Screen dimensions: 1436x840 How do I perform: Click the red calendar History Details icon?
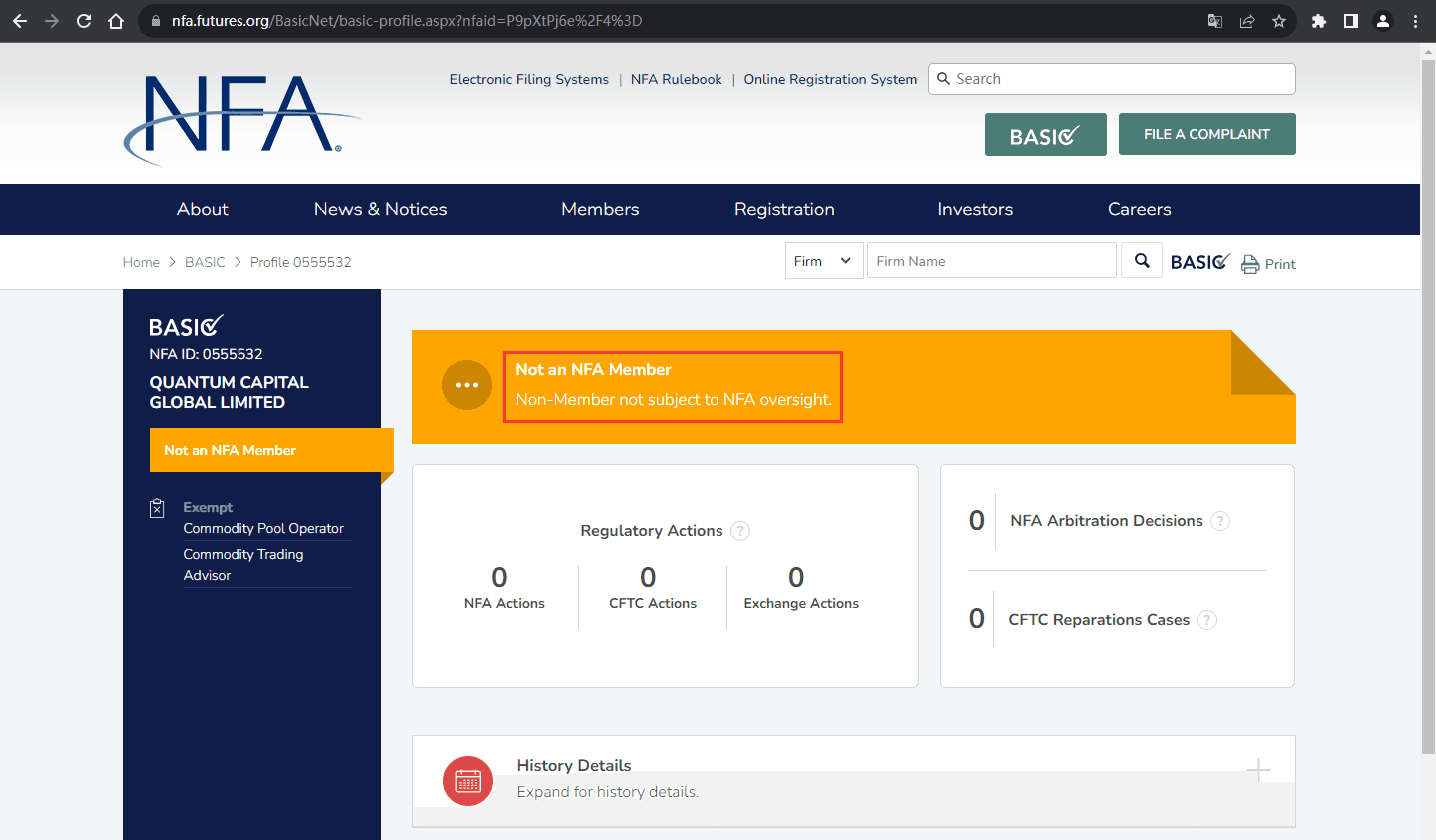[x=468, y=781]
